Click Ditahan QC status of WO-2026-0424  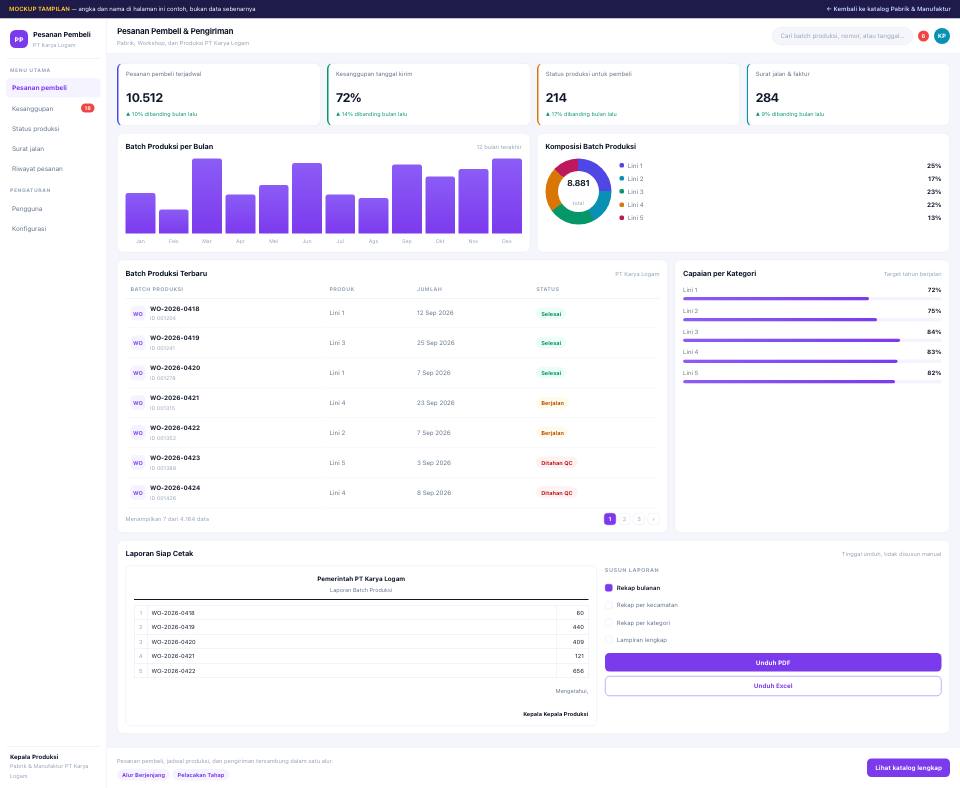557,493
